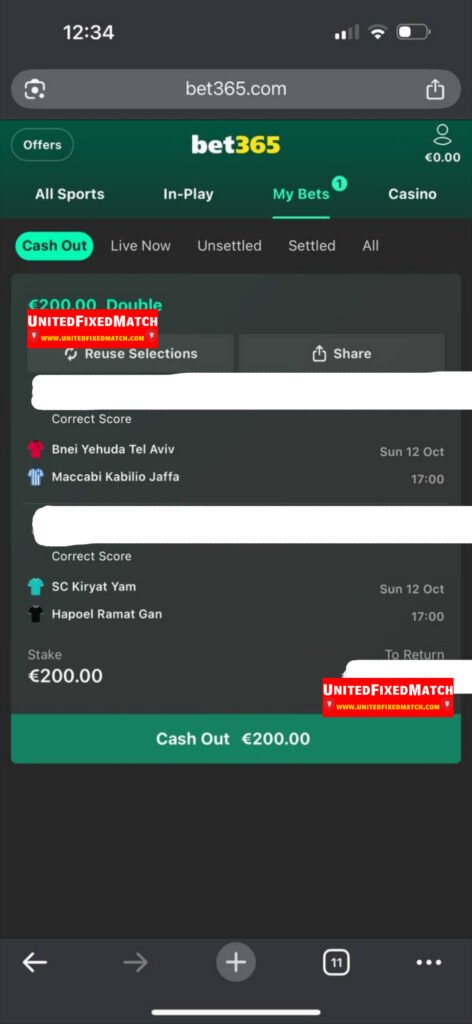Select the Cash Out filter pill
472x1024 pixels.
pos(54,246)
